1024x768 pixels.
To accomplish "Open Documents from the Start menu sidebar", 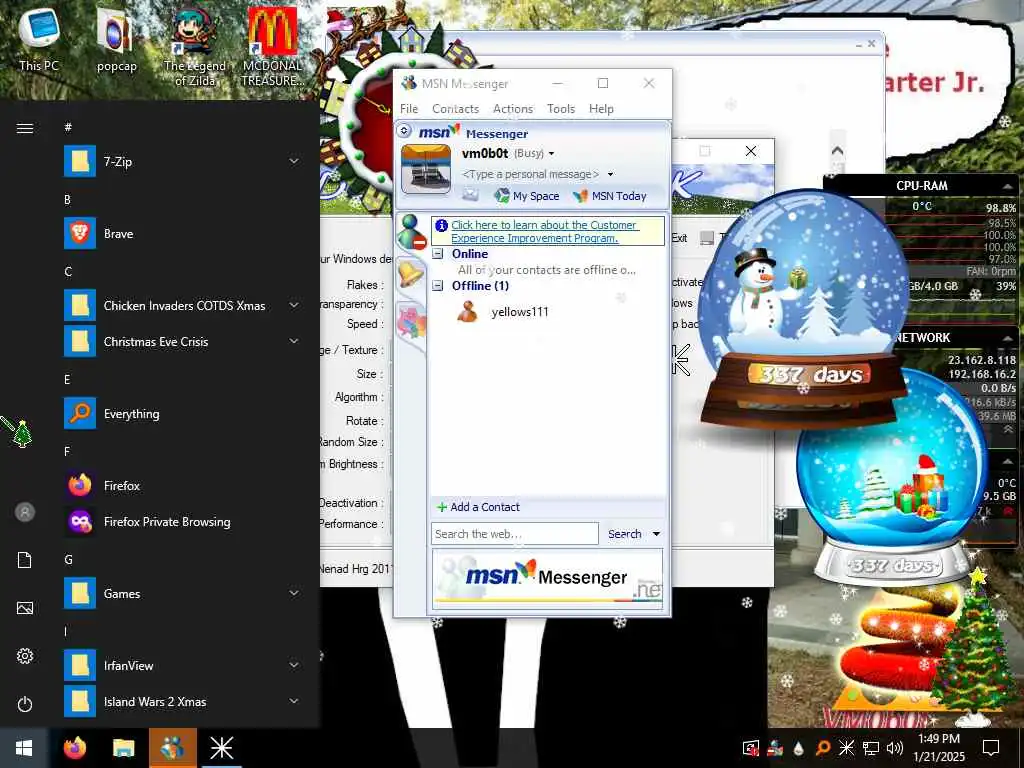I will (x=25, y=560).
